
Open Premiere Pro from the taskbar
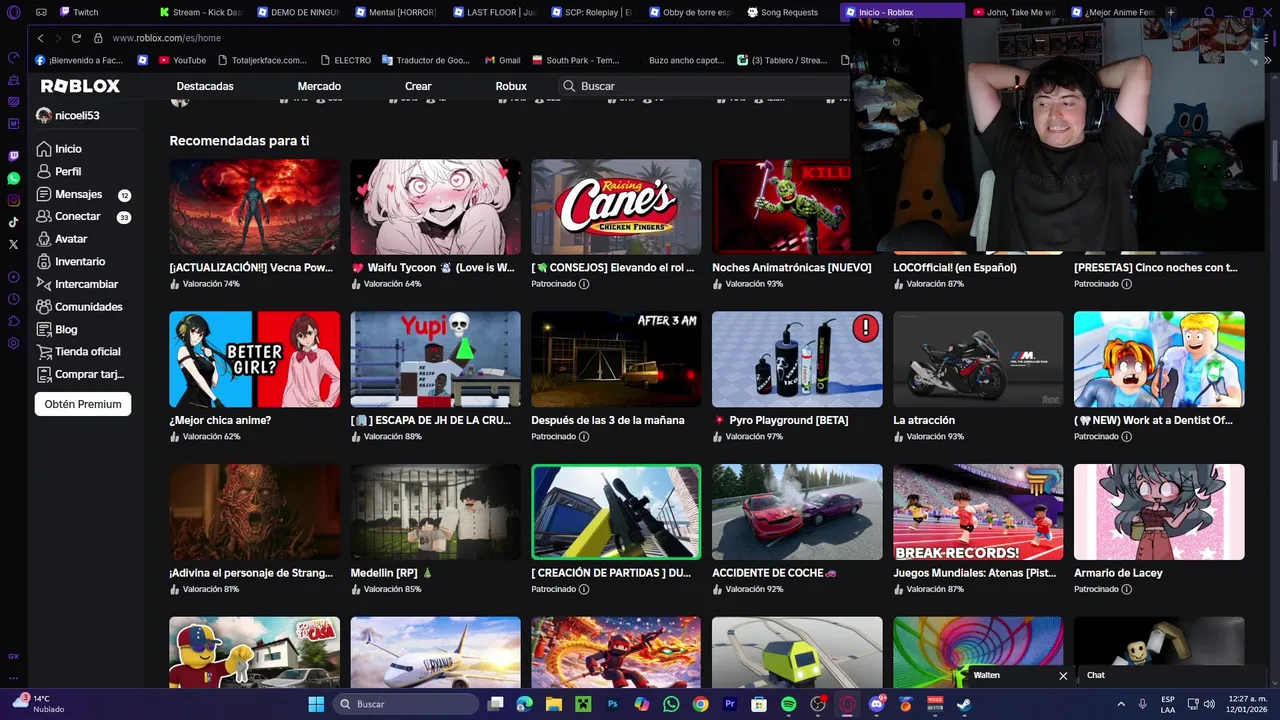[730, 704]
